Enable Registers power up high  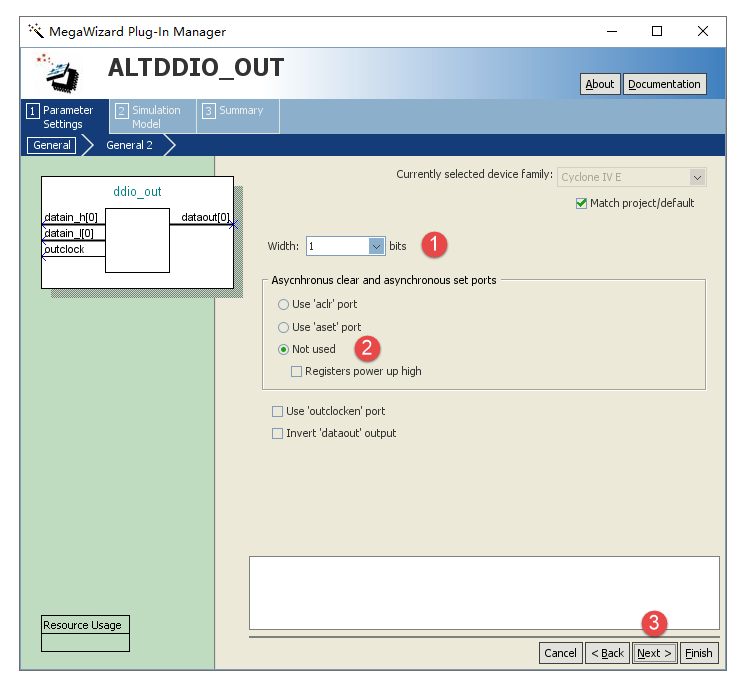(x=356, y=371)
